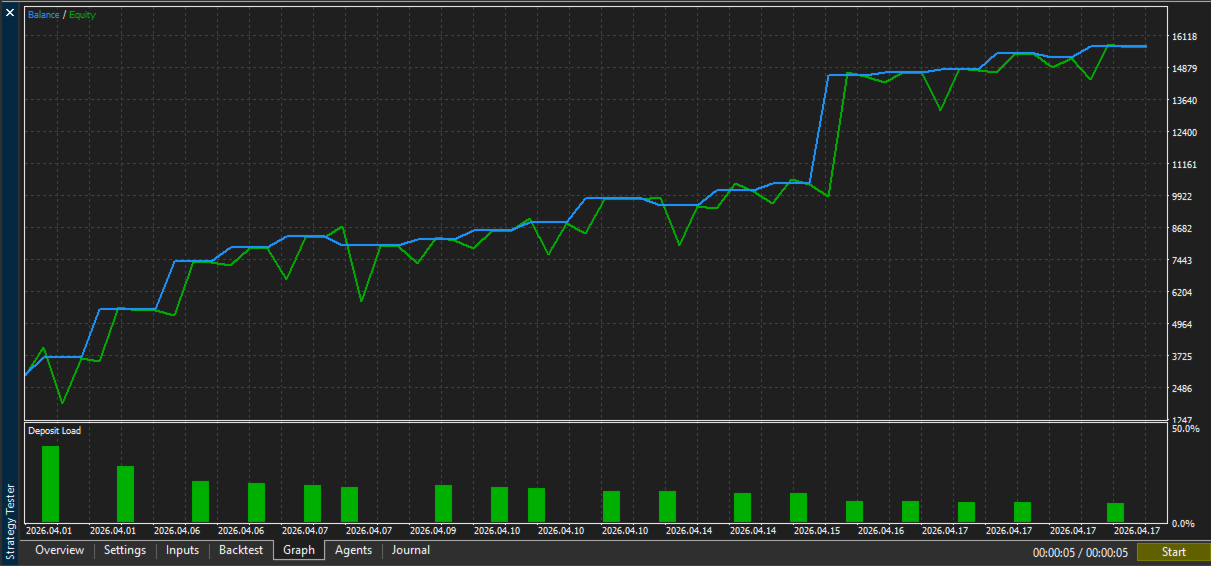Click the 16118 axis value
Image resolution: width=1211 pixels, height=566 pixels.
point(1185,37)
